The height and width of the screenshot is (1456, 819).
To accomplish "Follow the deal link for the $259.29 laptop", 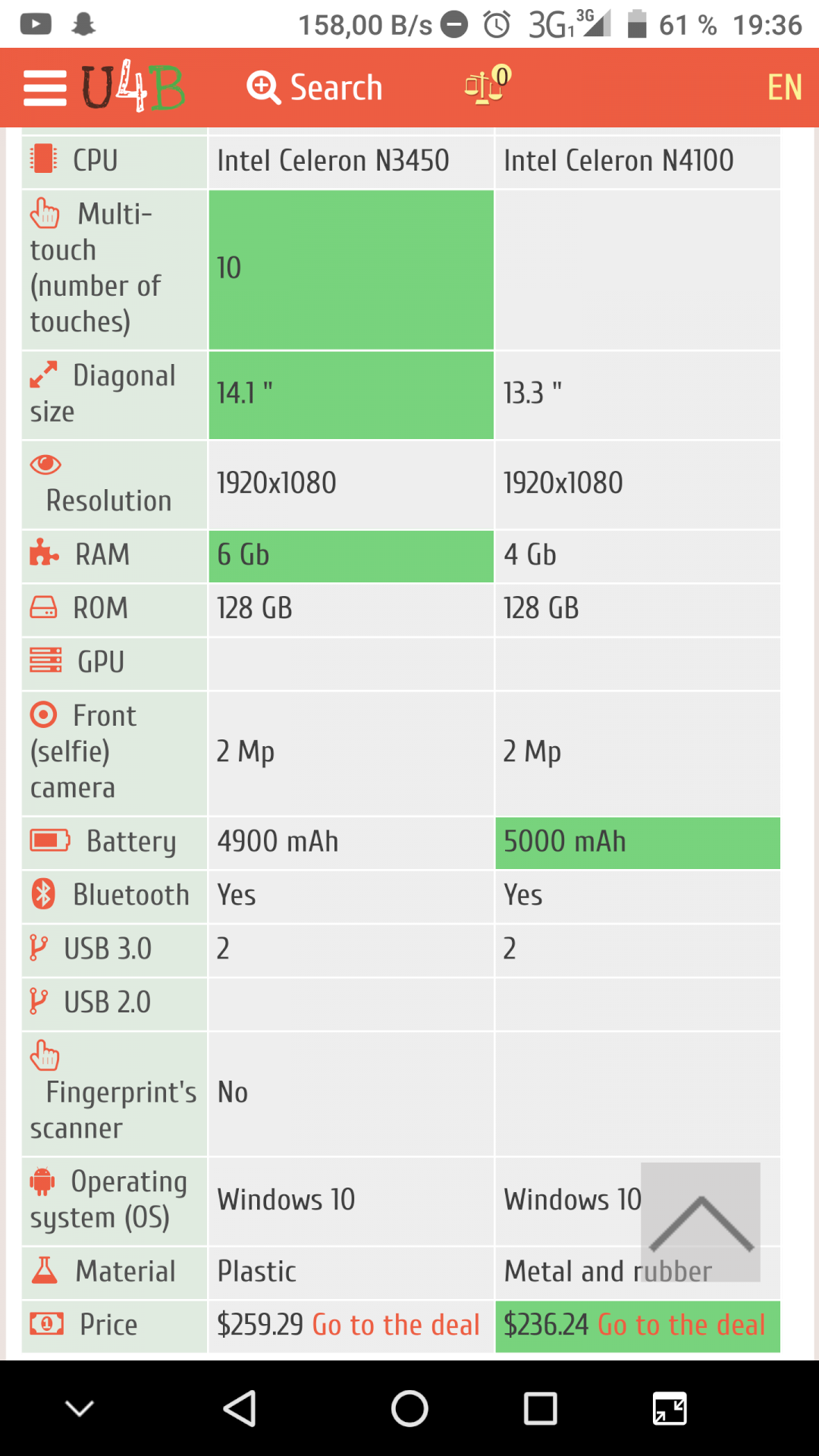I will (395, 1324).
